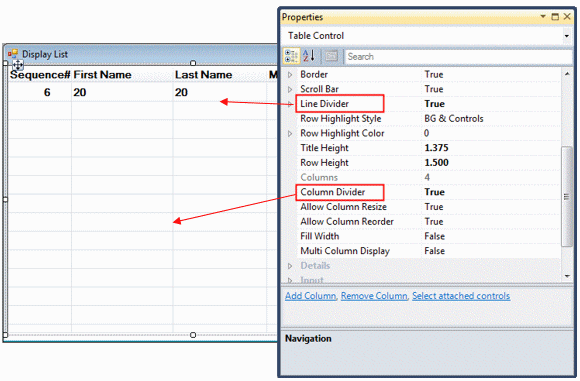580x381 pixels.
Task: Close the Properties panel
Action: click(x=567, y=17)
